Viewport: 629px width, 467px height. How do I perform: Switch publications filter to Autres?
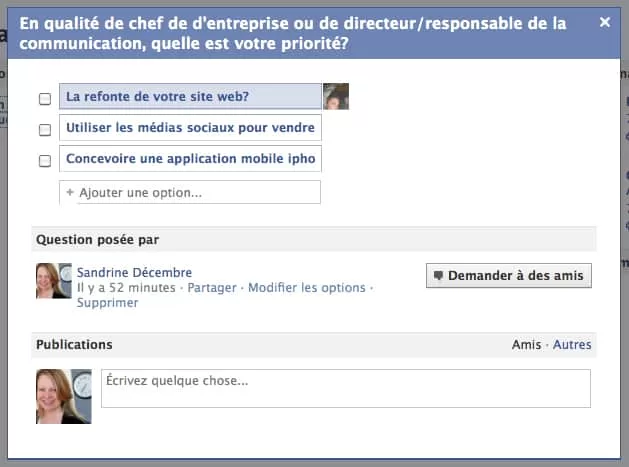(572, 345)
